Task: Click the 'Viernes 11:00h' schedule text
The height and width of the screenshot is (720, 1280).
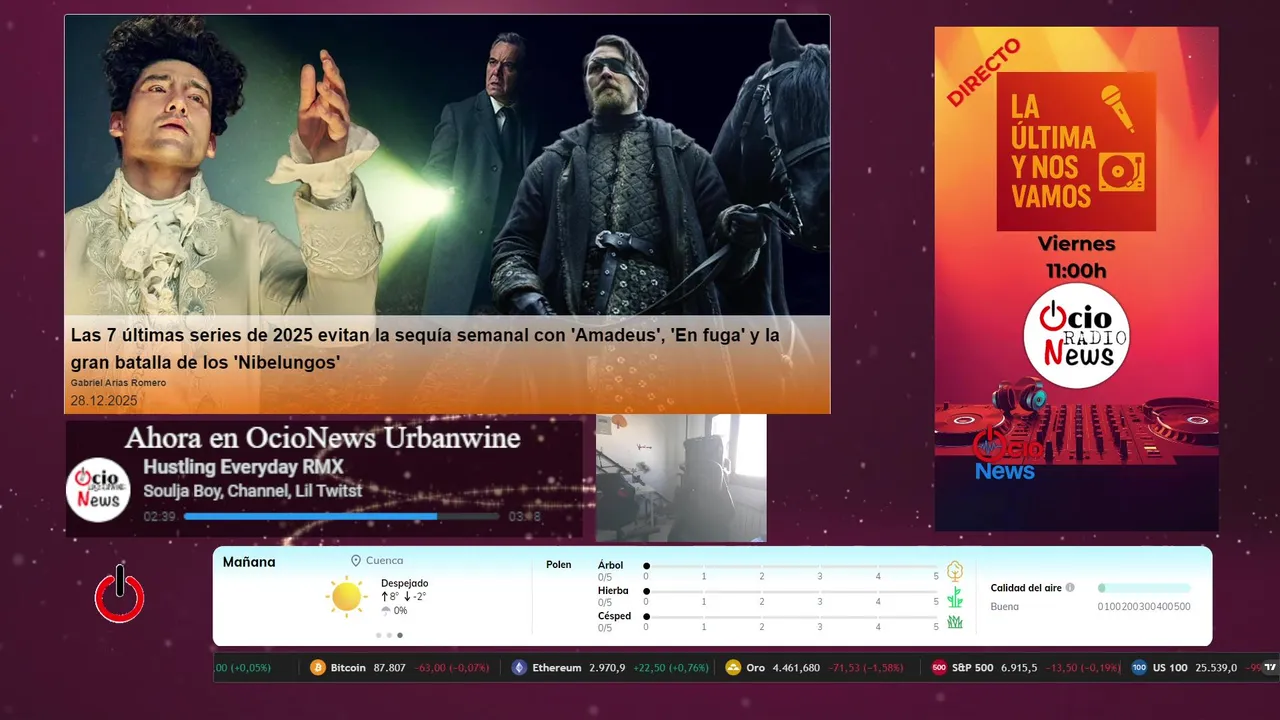Action: (1076, 257)
